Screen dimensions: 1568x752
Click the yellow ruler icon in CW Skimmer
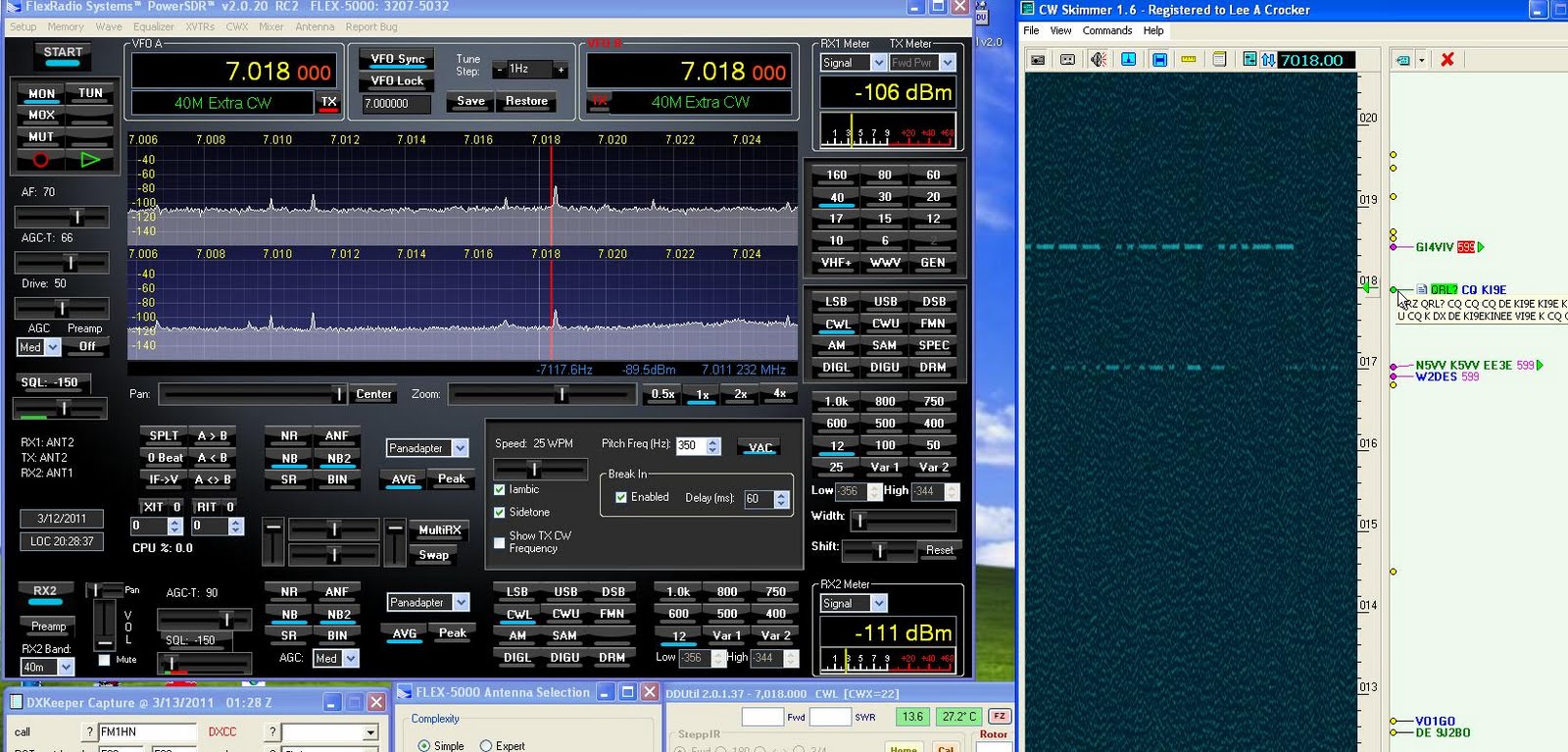pyautogui.click(x=1189, y=60)
